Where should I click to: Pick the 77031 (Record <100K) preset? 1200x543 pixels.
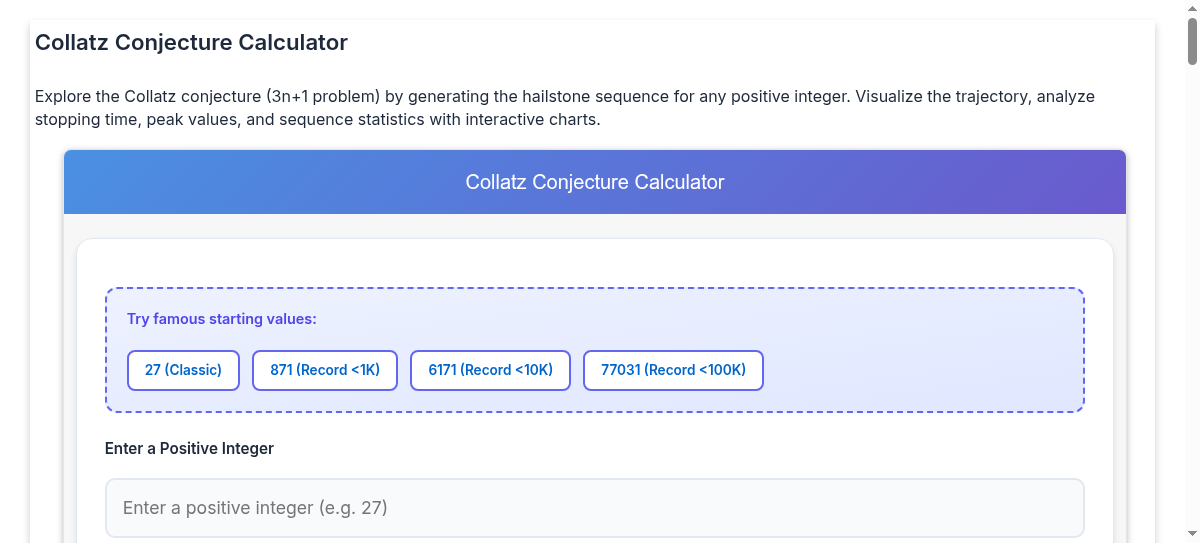tap(673, 370)
